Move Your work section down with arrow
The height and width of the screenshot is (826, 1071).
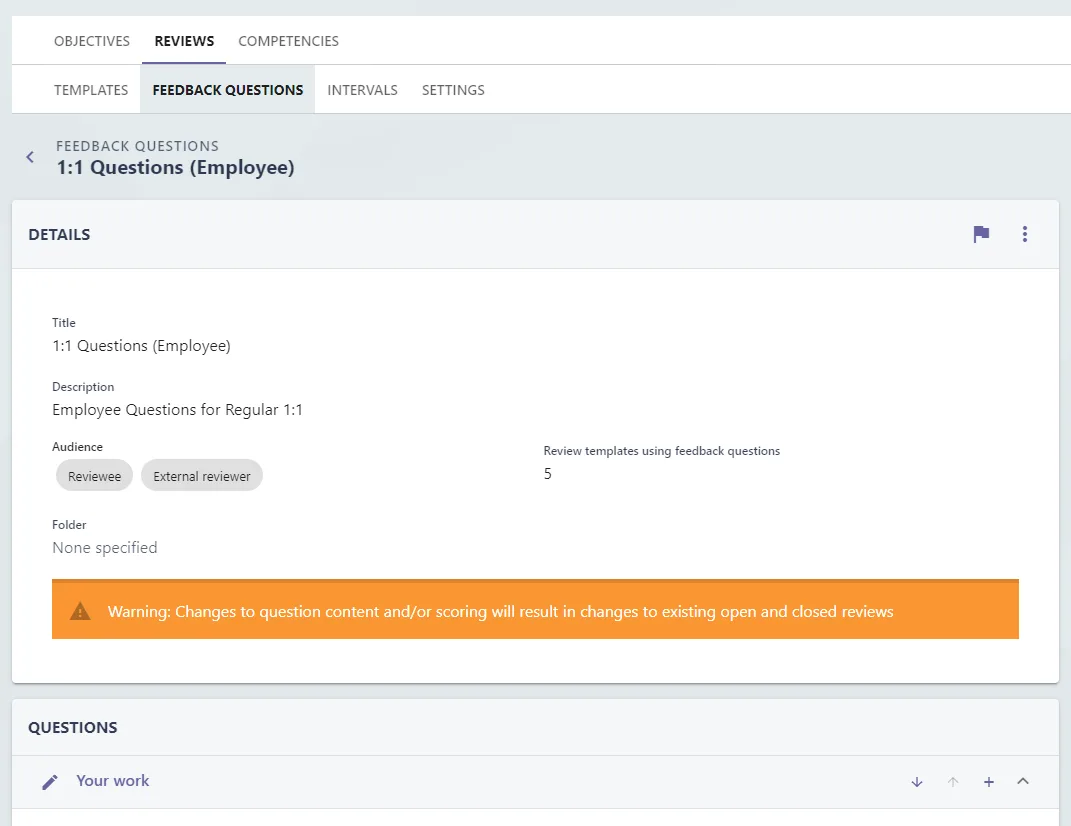pos(917,782)
